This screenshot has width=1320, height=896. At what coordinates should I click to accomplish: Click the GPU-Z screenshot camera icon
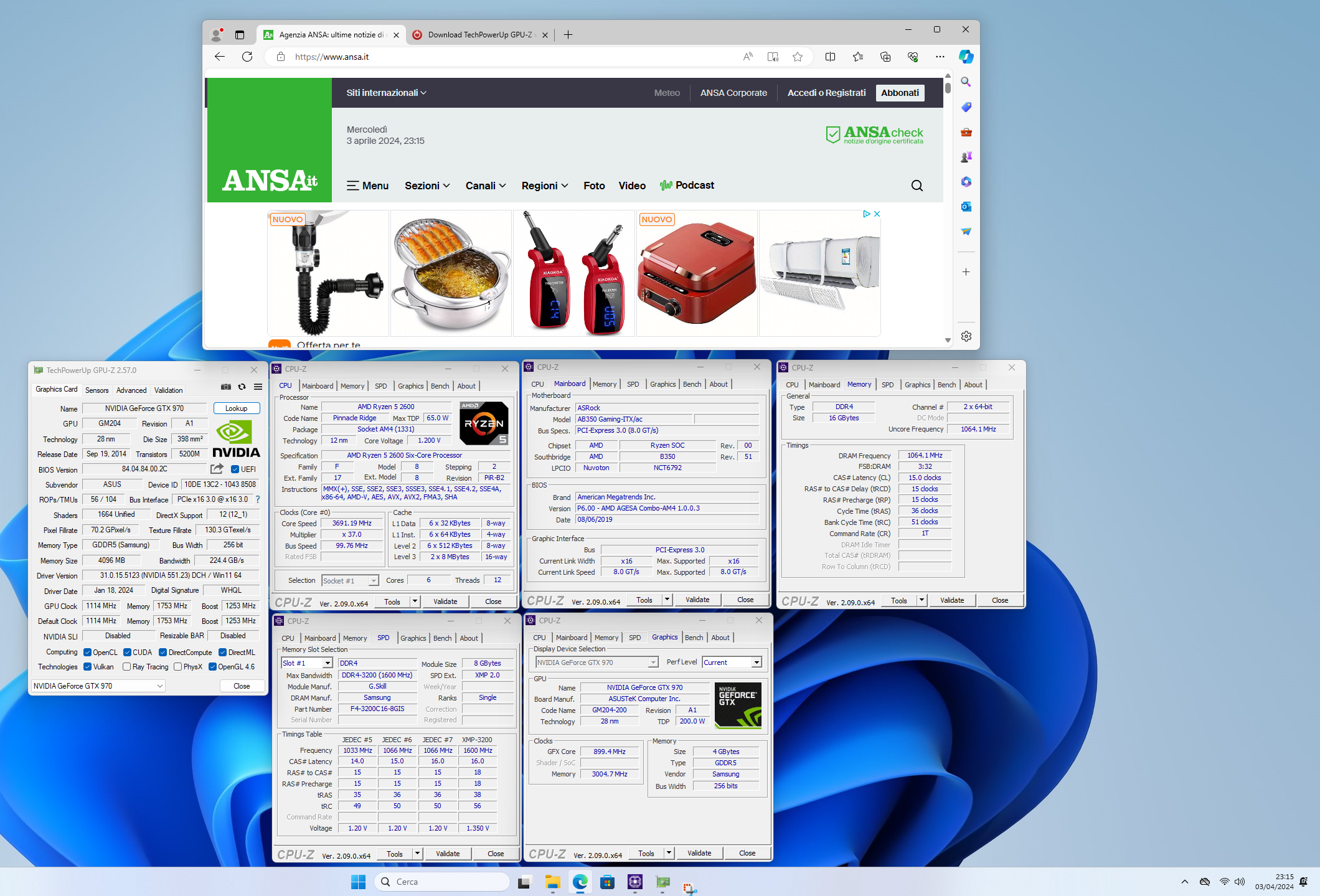(226, 387)
